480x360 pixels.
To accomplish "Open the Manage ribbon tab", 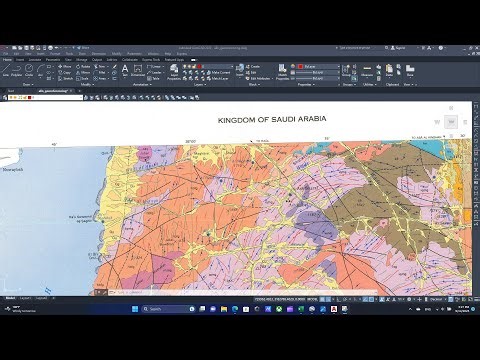I will (82, 60).
